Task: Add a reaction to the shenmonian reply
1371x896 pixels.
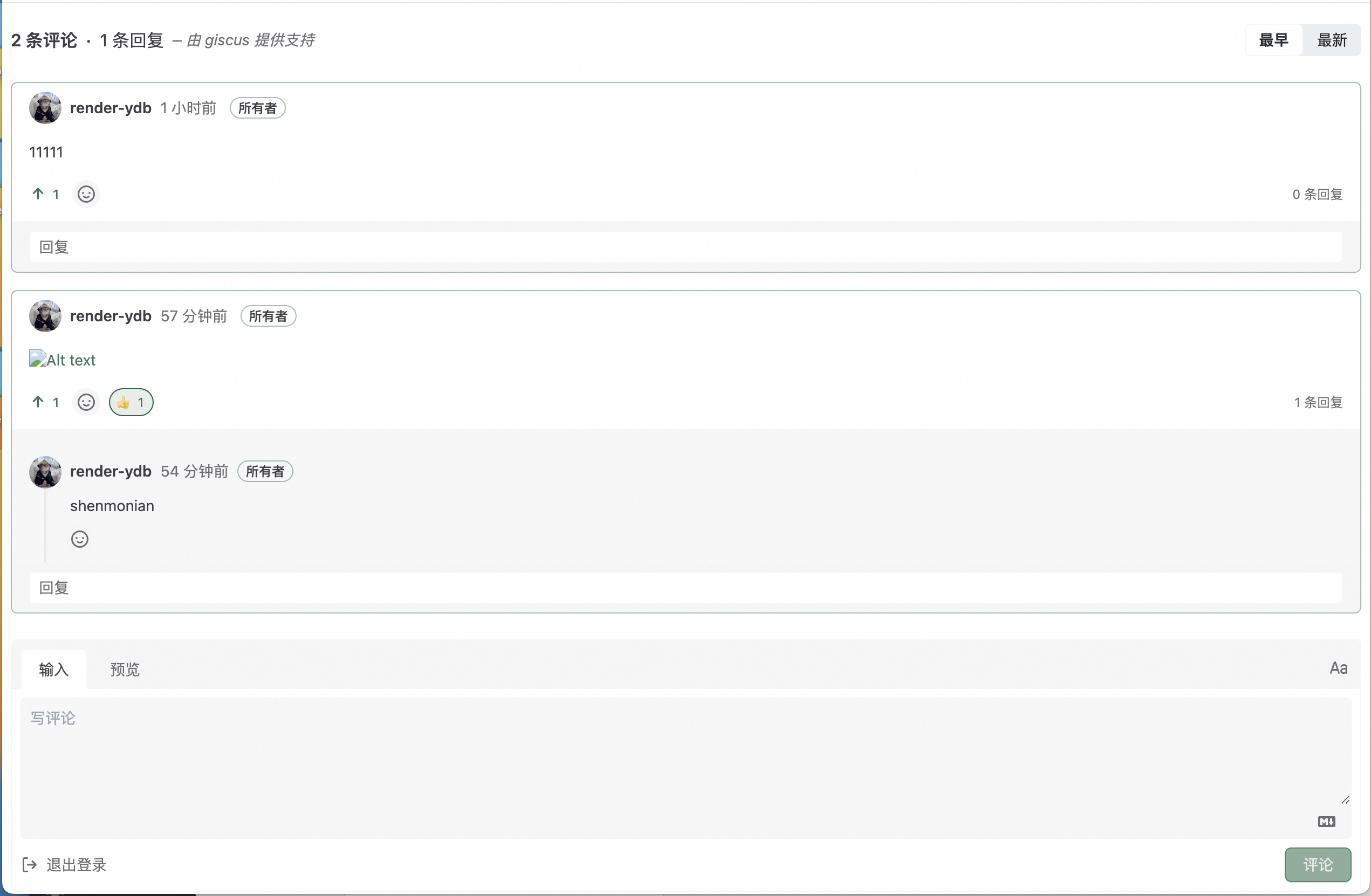Action: pos(79,539)
